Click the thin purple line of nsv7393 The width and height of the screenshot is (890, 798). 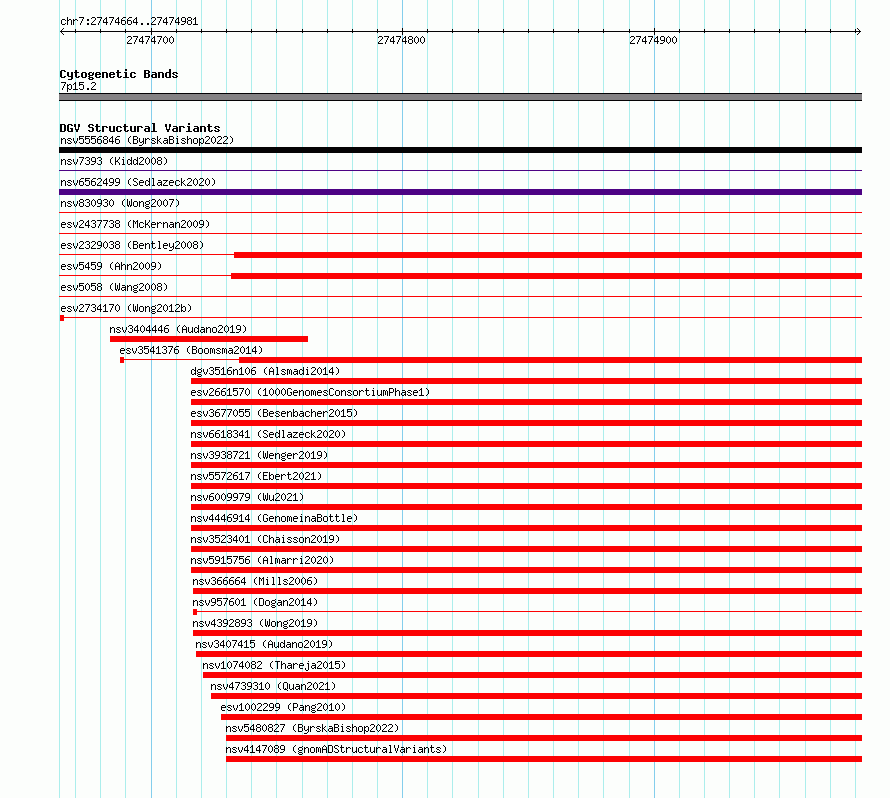(x=460, y=170)
